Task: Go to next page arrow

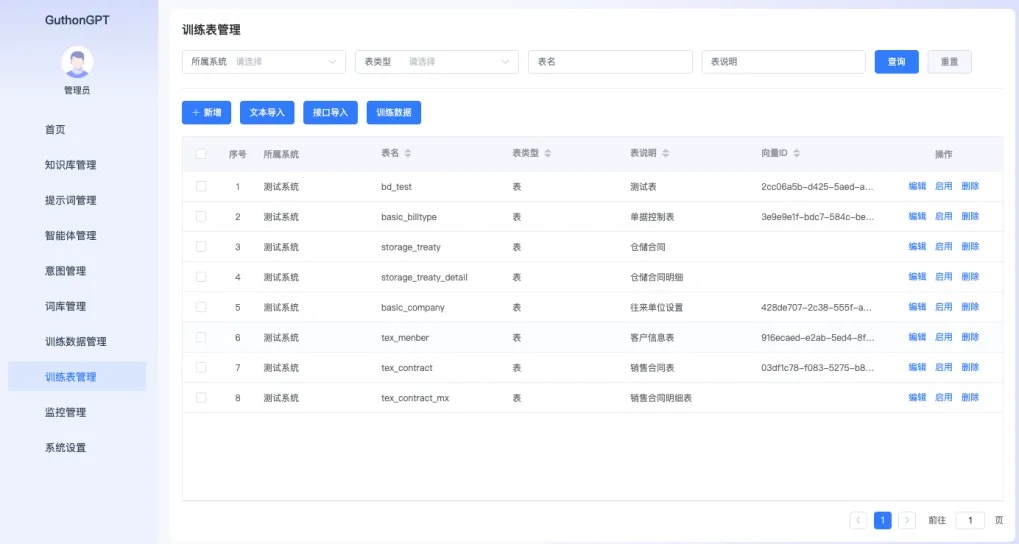Action: pyautogui.click(x=907, y=520)
